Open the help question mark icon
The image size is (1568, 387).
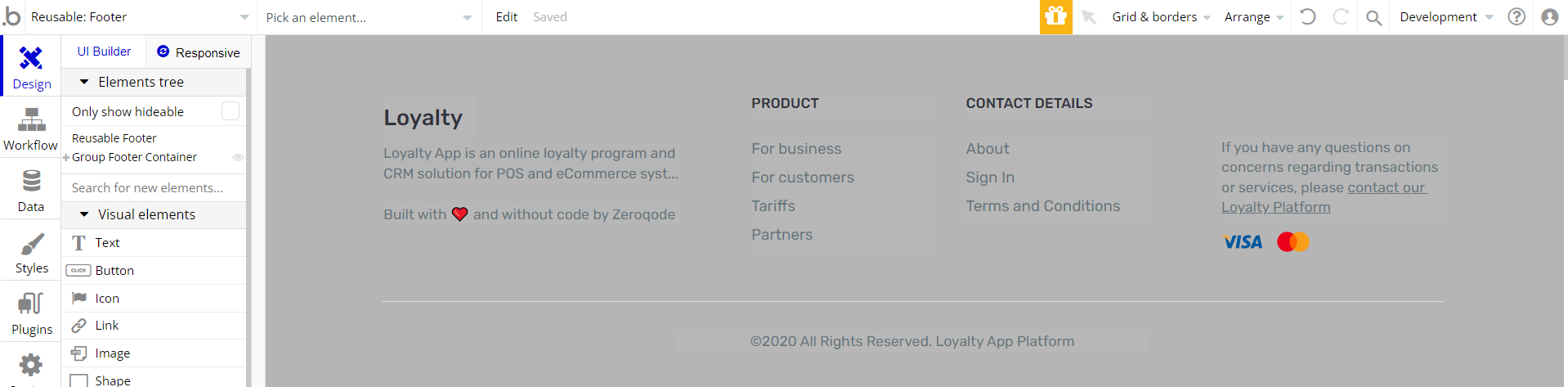click(1516, 16)
